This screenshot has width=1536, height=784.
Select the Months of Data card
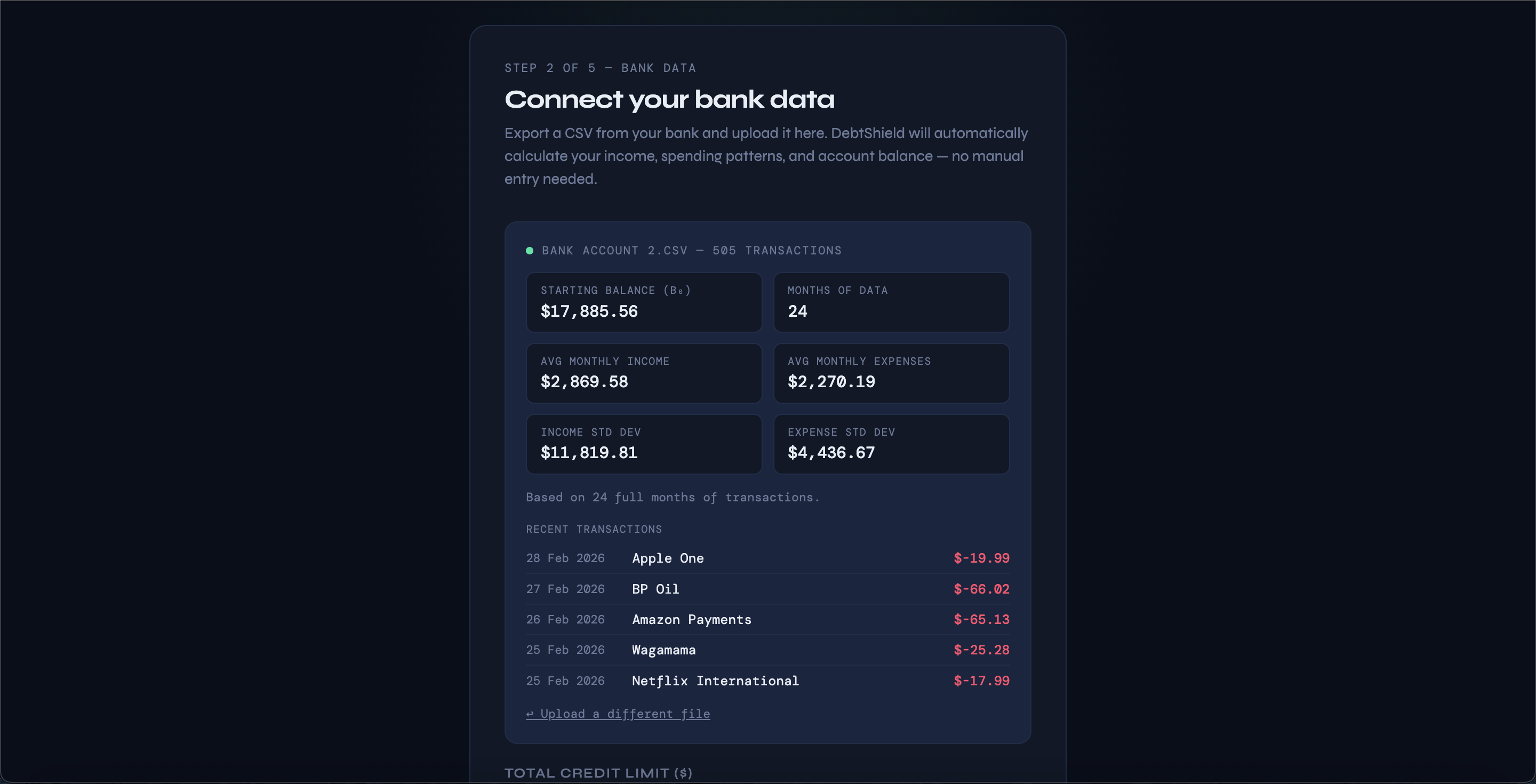891,302
